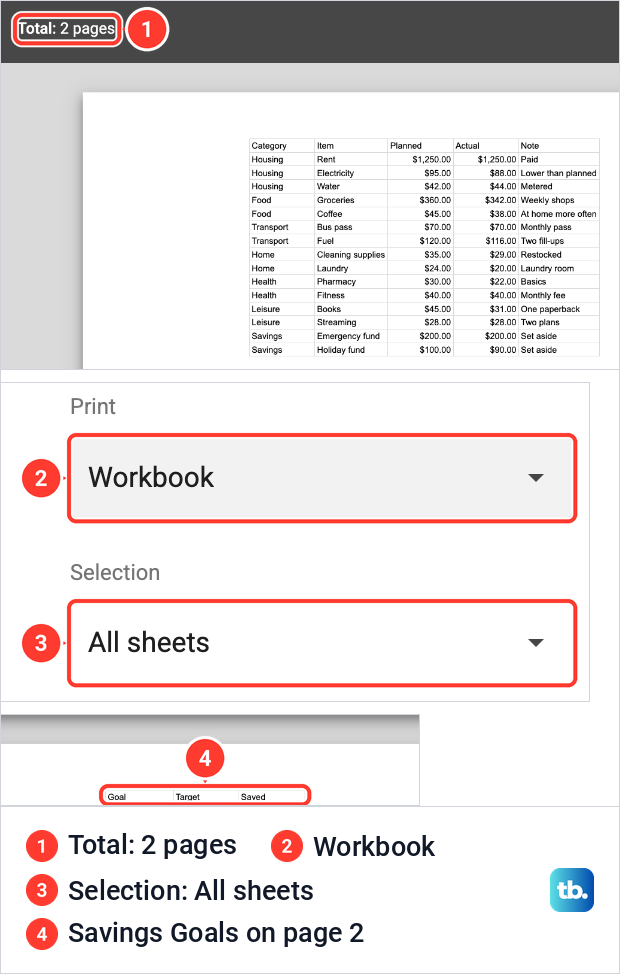620x974 pixels.
Task: Select the 'Rent' item cell
Action: pos(326,160)
